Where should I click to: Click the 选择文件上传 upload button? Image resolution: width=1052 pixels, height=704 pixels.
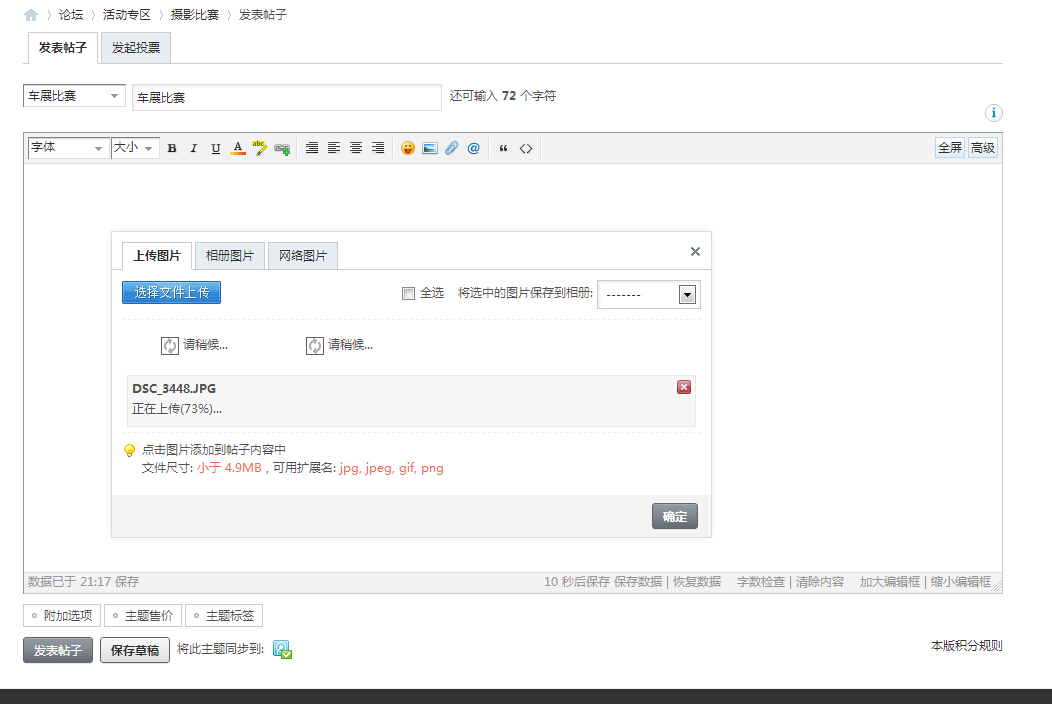[171, 291]
